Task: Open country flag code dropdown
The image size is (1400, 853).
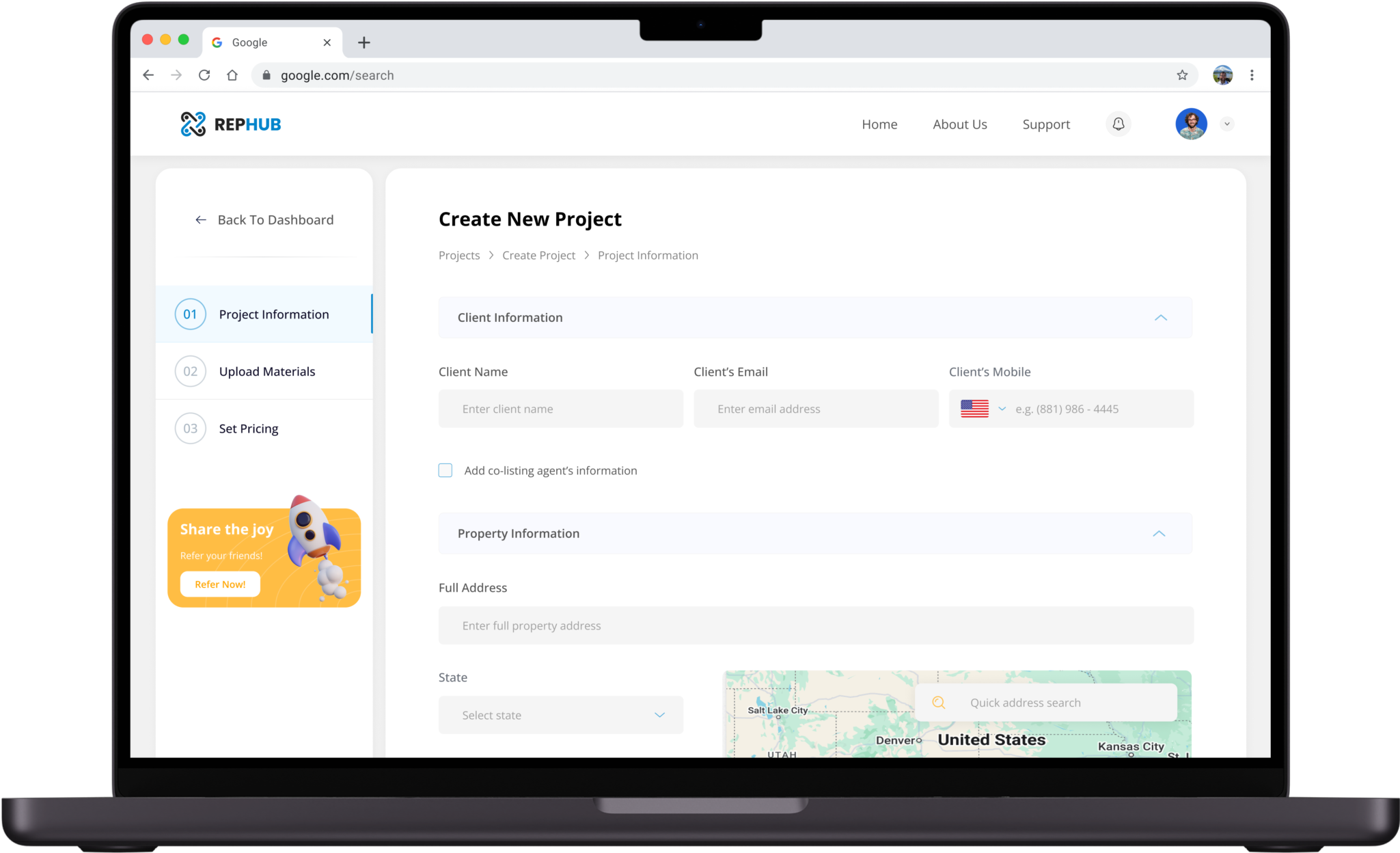Action: point(983,409)
